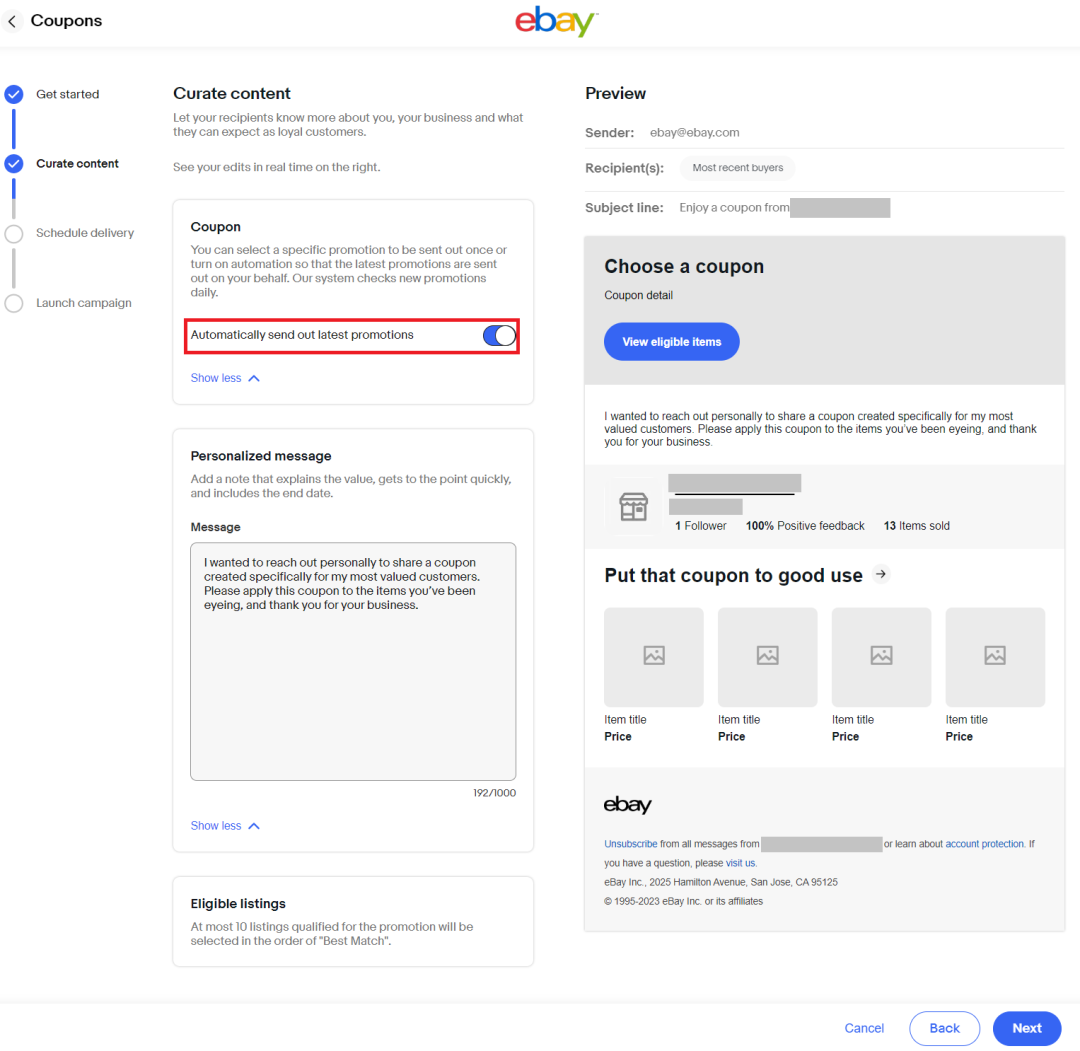Select the Curate content step indicator
The height and width of the screenshot is (1051, 1080).
click(x=13, y=163)
